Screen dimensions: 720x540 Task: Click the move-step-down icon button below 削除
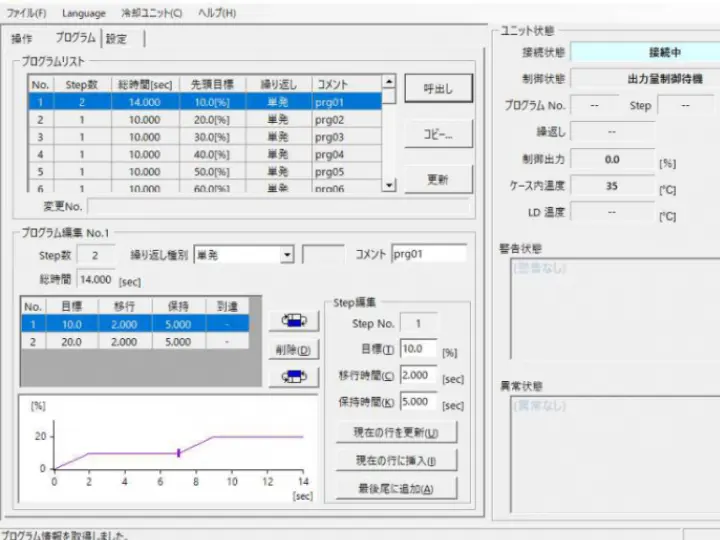tap(294, 377)
